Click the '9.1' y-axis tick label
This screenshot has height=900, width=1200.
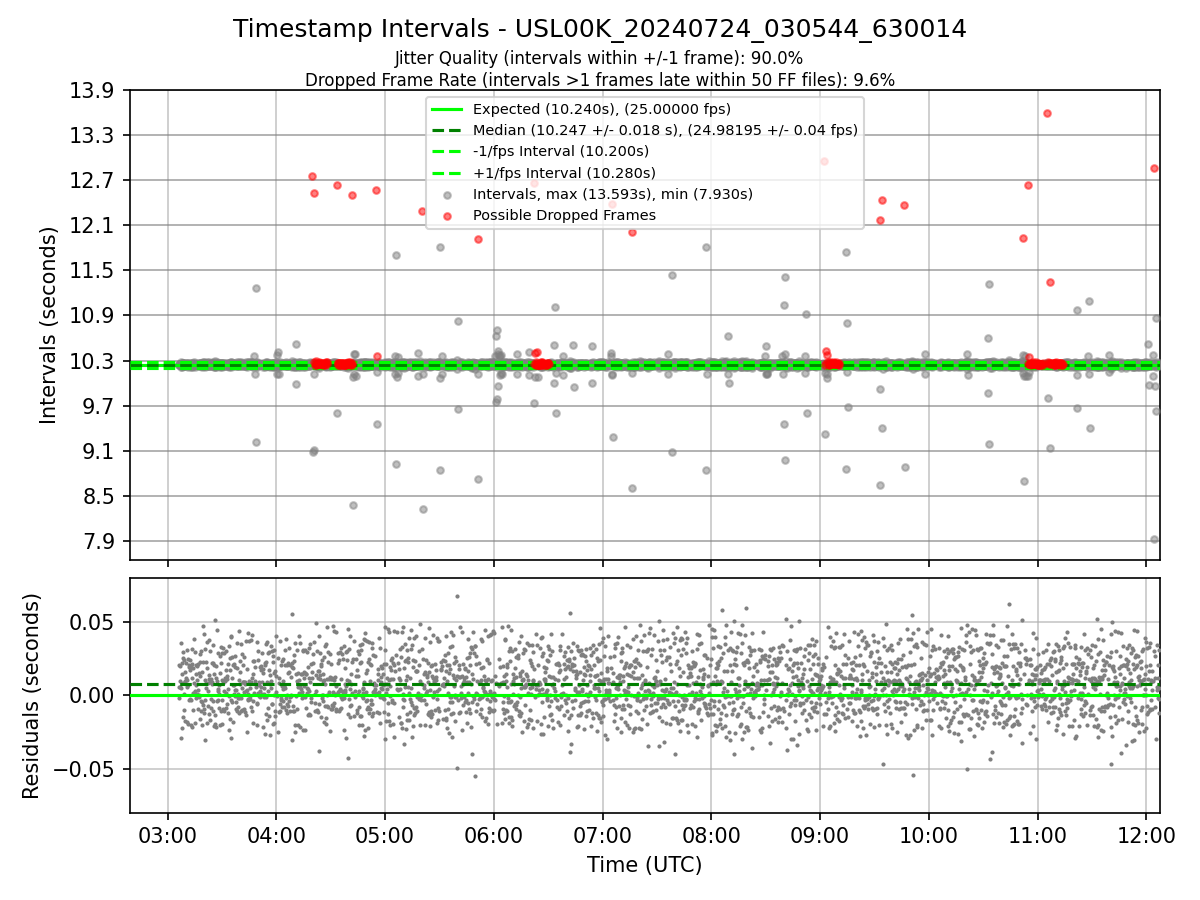coord(101,451)
